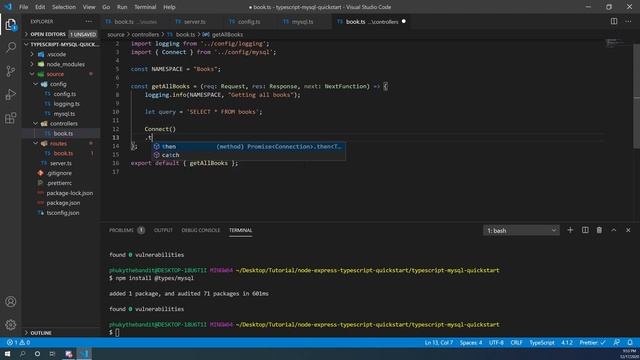
Task: Kill the terminal with trash icon
Action: coord(599,230)
